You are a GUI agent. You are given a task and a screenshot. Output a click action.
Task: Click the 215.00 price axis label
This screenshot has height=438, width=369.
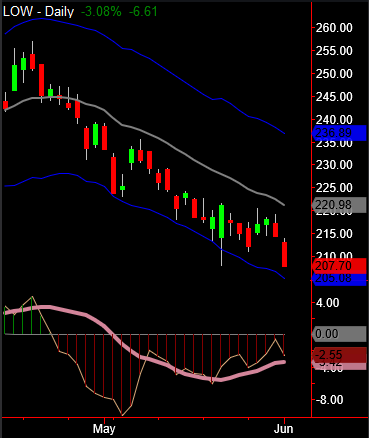[334, 234]
